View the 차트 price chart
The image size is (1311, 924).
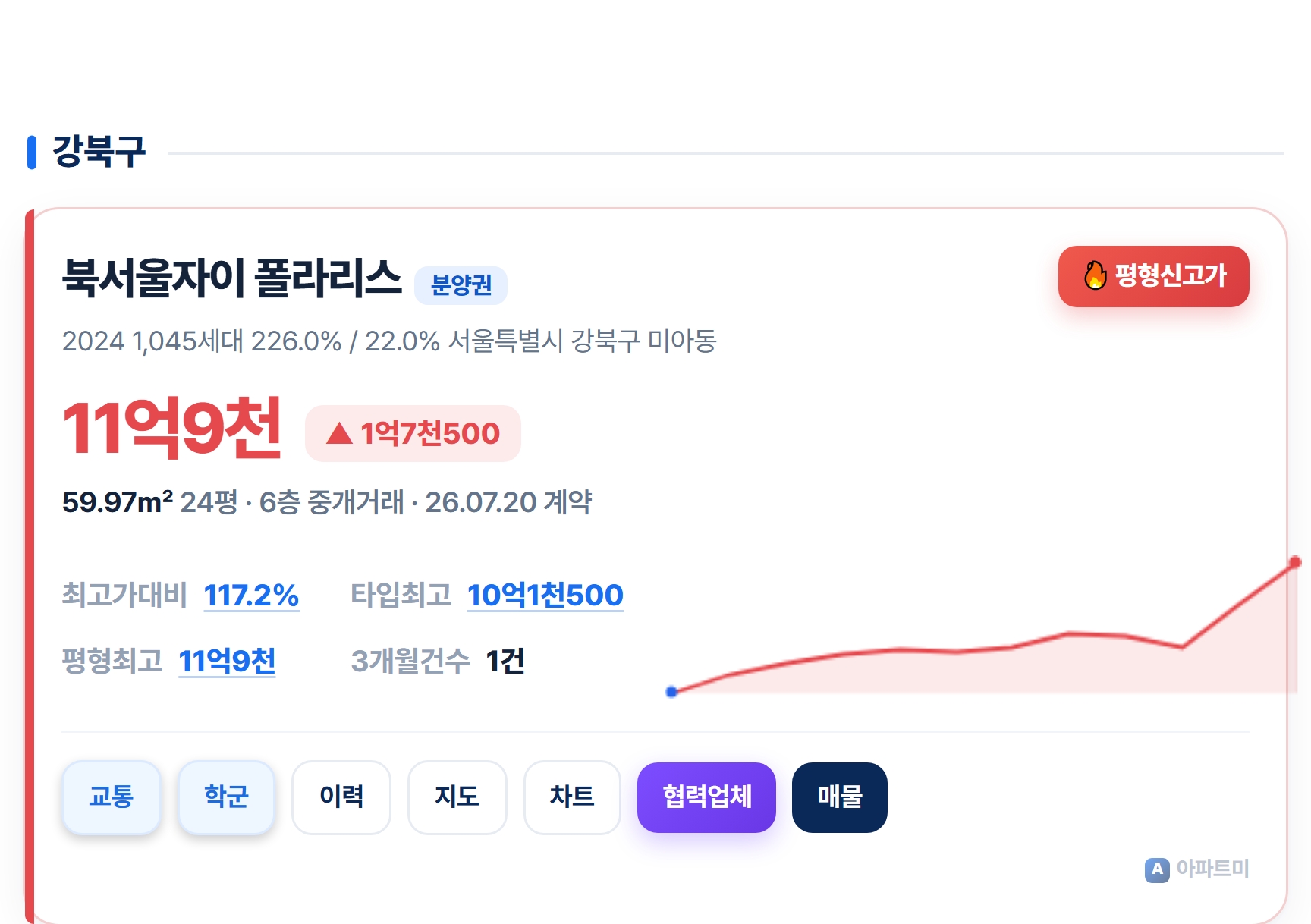point(572,797)
